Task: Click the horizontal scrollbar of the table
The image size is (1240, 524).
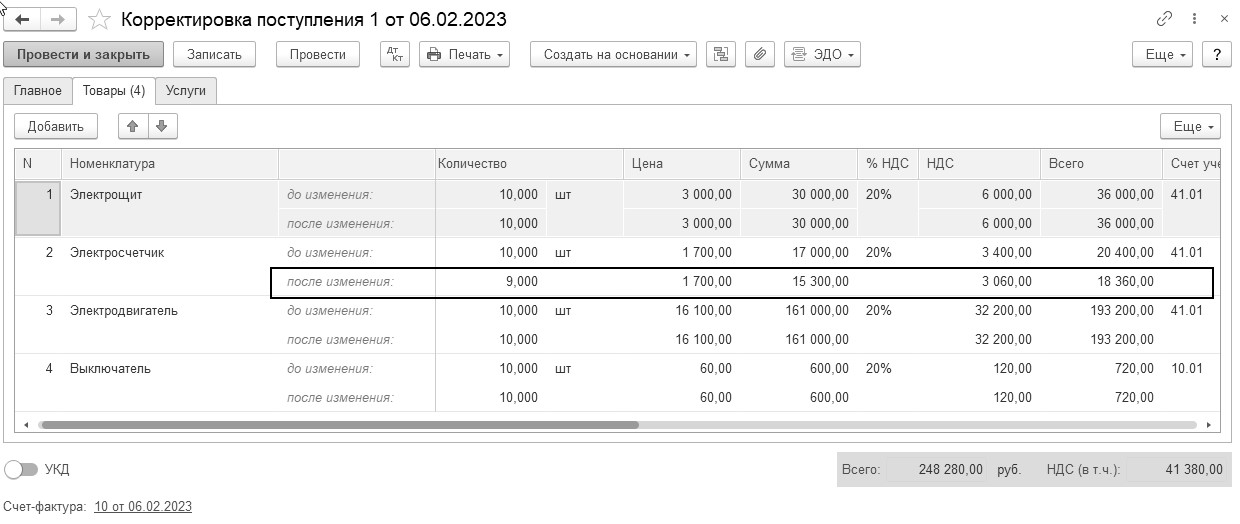Action: [x=338, y=425]
